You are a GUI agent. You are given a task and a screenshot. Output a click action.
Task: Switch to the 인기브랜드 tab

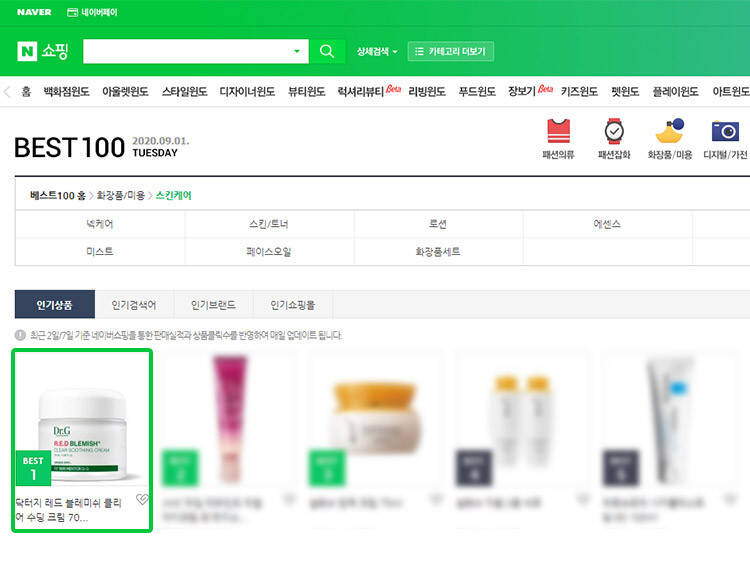[x=213, y=304]
